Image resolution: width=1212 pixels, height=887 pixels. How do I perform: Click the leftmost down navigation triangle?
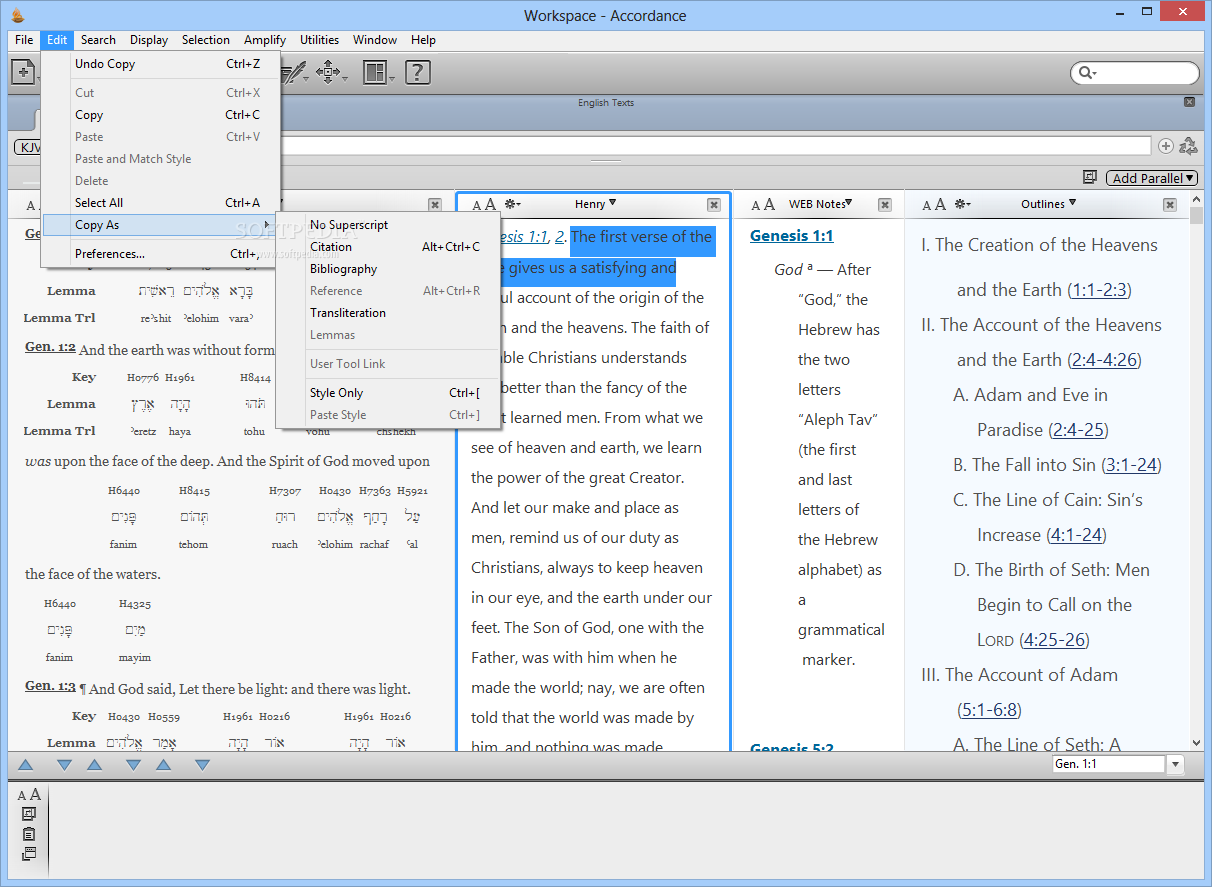64,765
